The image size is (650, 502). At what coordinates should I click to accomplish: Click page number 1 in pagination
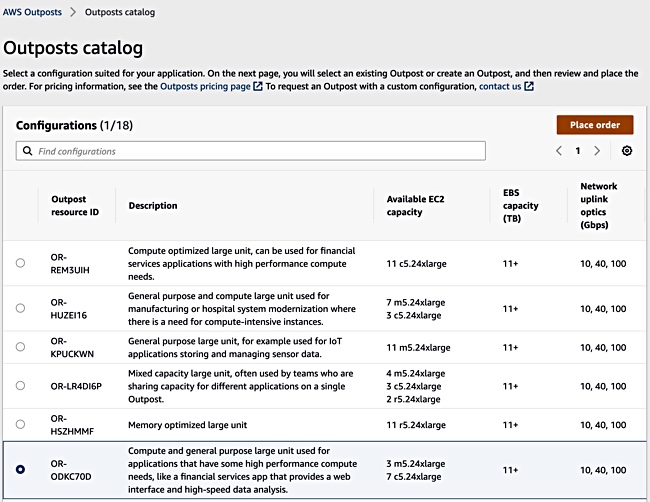coord(578,151)
